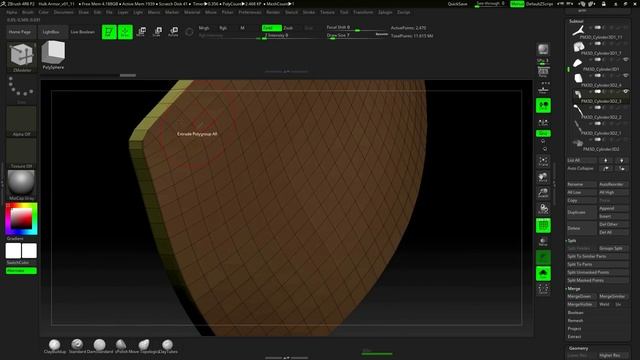Viewport: 640px width, 360px height.
Task: Click the Gizmo 3D circle icon
Action: coord(189,32)
